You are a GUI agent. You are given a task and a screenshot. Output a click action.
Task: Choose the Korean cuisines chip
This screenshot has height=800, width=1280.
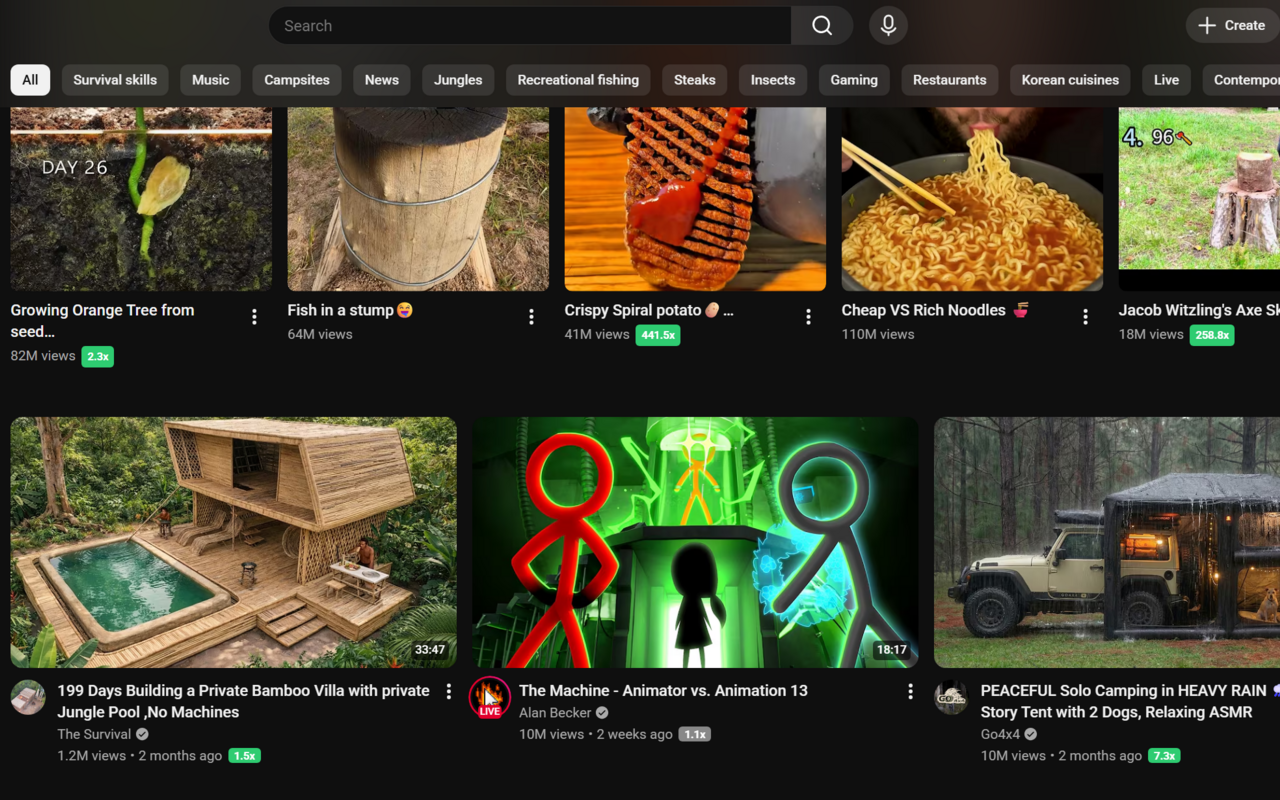pos(1070,80)
